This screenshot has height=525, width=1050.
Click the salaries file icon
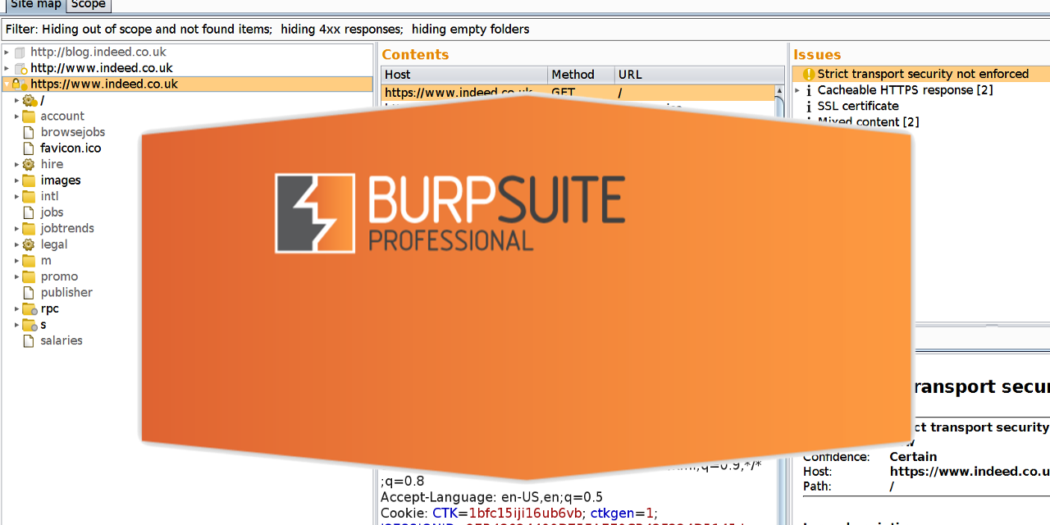(x=29, y=341)
